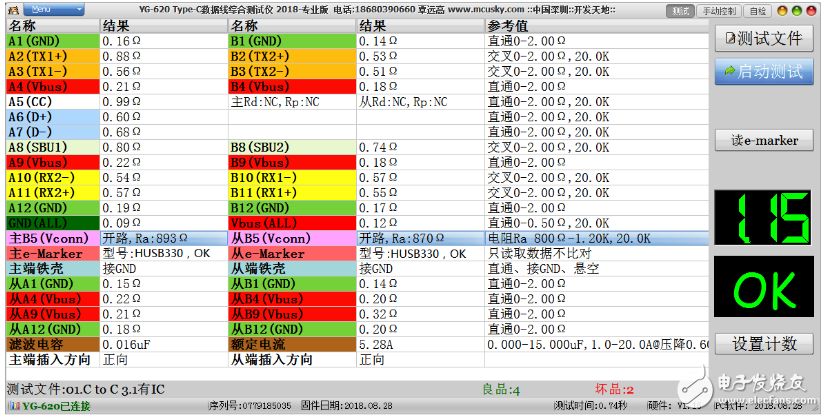Click the 设置计数 button
Screen dimensions: 825x417
tap(764, 344)
